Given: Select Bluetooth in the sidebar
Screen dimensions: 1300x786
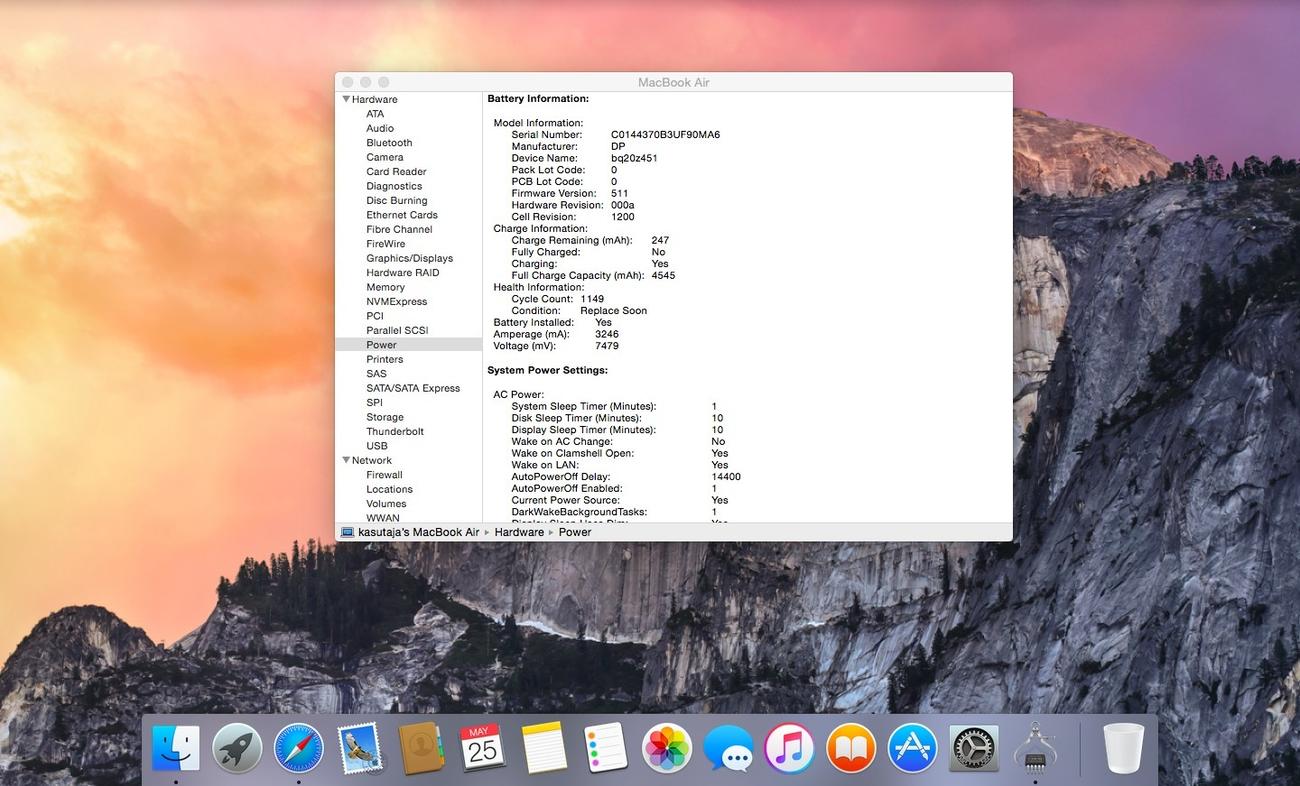Looking at the screenshot, I should (x=389, y=143).
